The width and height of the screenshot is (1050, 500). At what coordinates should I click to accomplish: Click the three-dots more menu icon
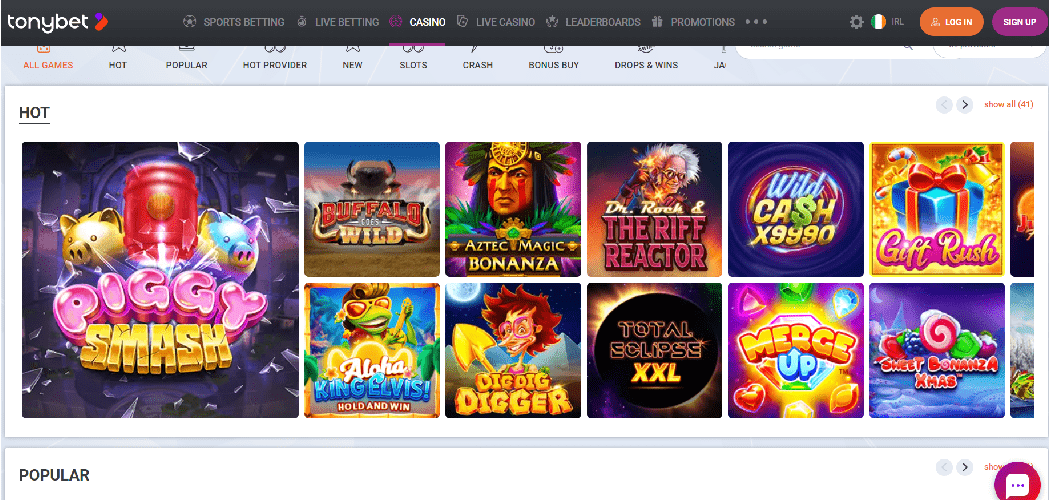pos(757,22)
